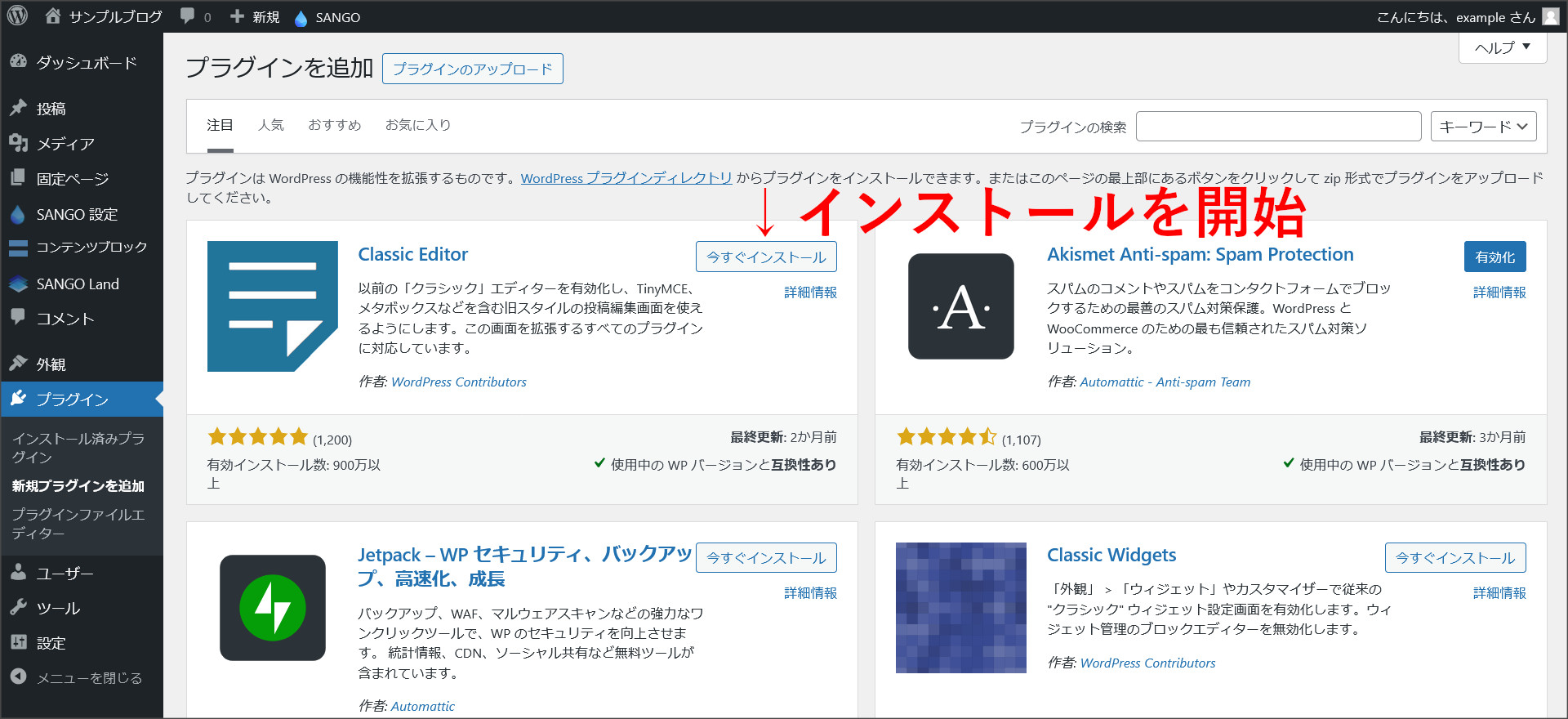Open the 新規 add-new menu in admin bar
Viewport: 1568px width, 719px height.
[x=256, y=17]
